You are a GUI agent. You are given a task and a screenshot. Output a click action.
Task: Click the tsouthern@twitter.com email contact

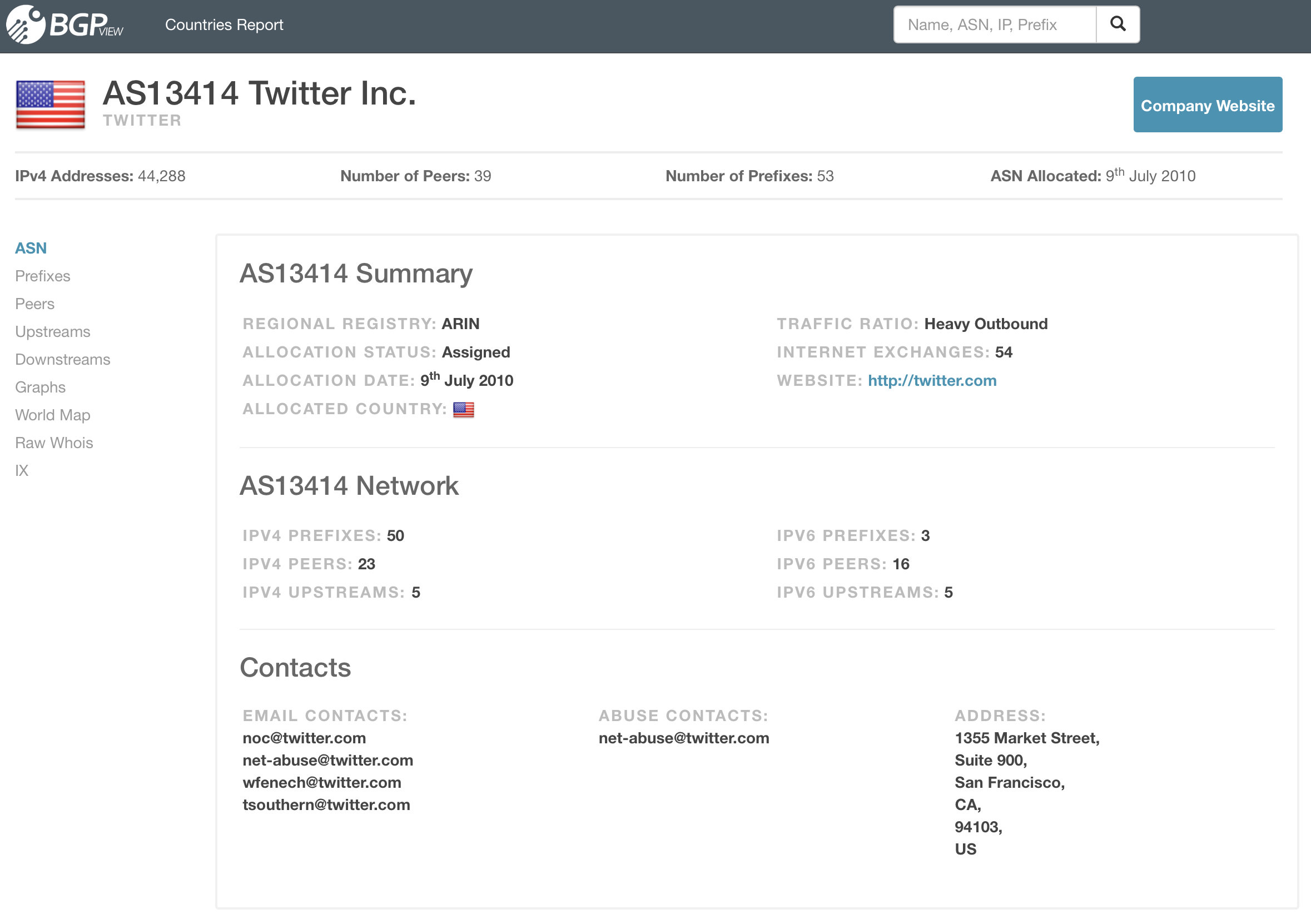[326, 804]
